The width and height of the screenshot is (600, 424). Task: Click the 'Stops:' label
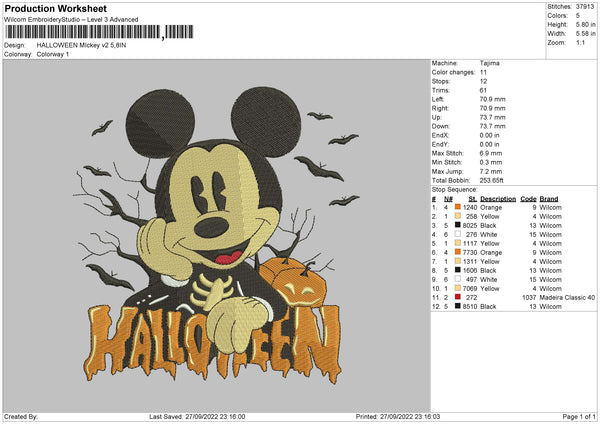[440, 81]
